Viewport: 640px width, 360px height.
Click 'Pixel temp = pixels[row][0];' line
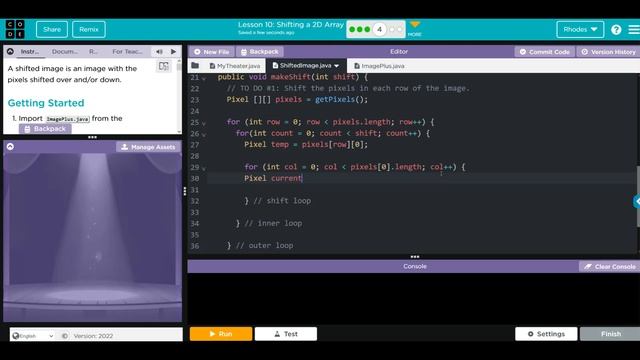point(306,144)
